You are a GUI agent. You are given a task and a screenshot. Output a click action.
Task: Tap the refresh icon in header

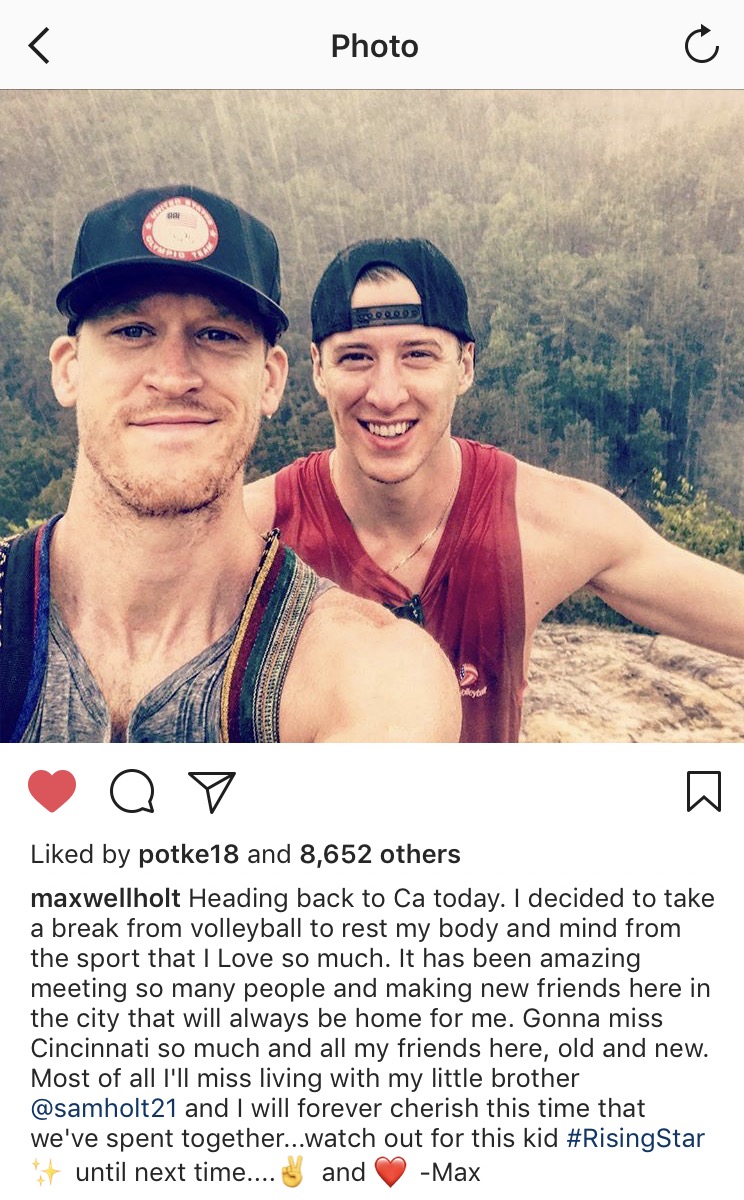pos(701,45)
